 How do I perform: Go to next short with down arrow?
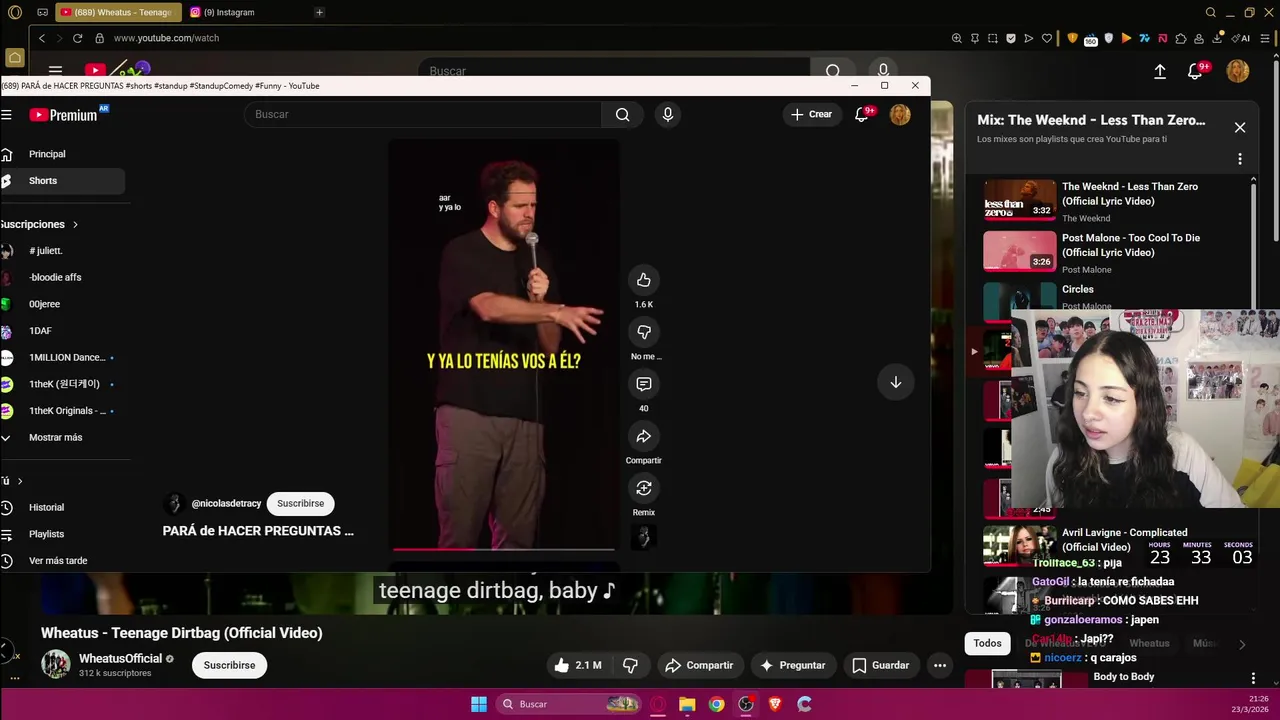click(896, 382)
